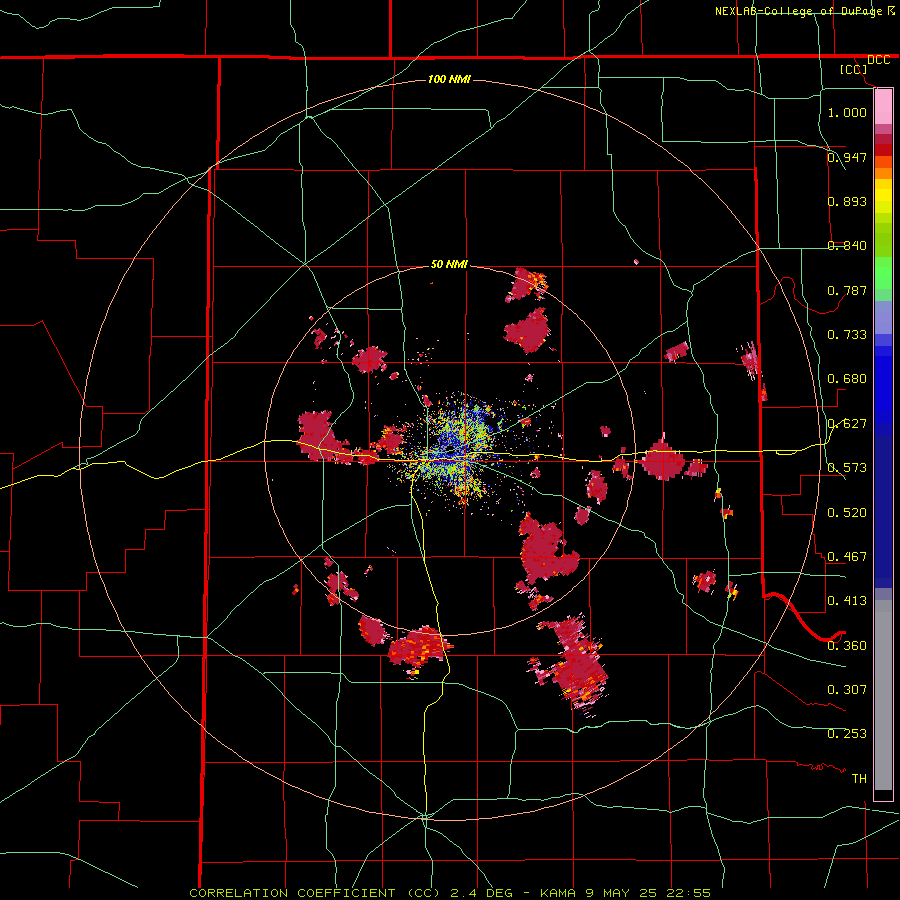
Task: Click the 1.000 color scale value
Action: click(x=847, y=112)
